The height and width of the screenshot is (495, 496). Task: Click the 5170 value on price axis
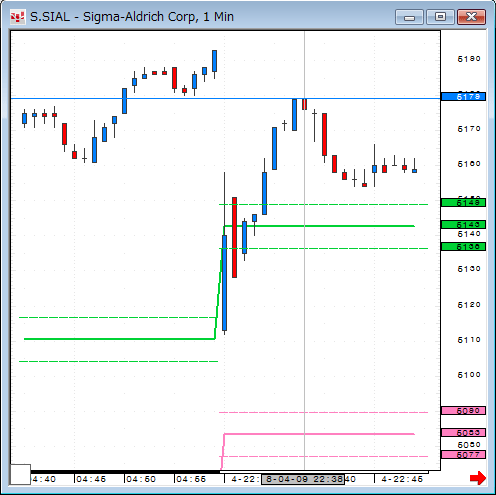469,129
